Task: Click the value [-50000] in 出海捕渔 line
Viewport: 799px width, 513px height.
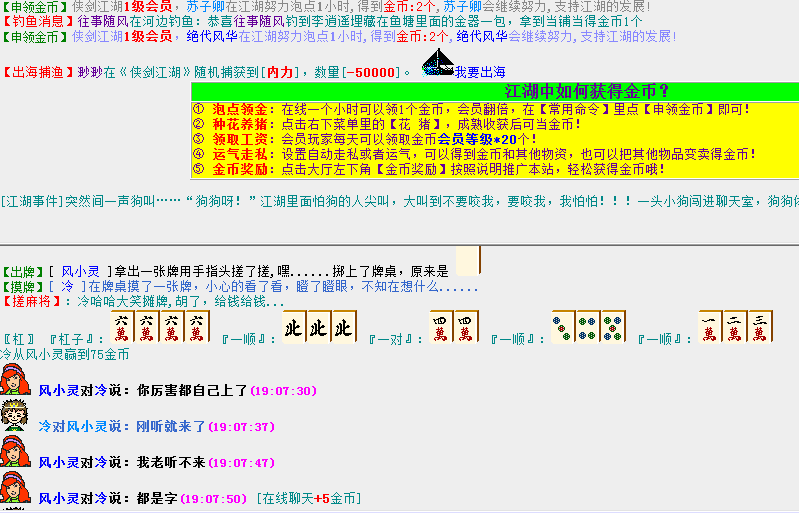Action: pyautogui.click(x=372, y=72)
